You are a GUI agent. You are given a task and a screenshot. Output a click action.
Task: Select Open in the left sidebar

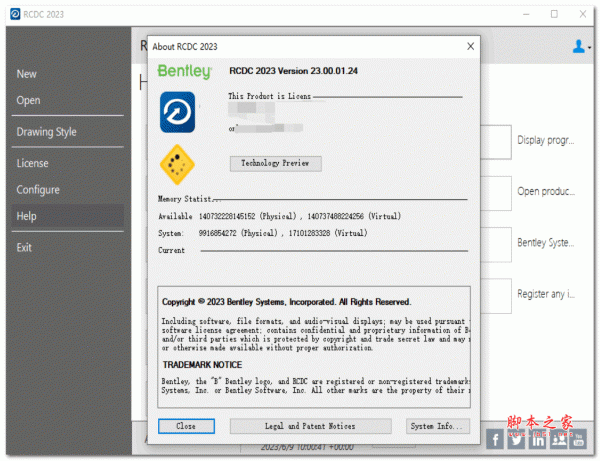[28, 101]
